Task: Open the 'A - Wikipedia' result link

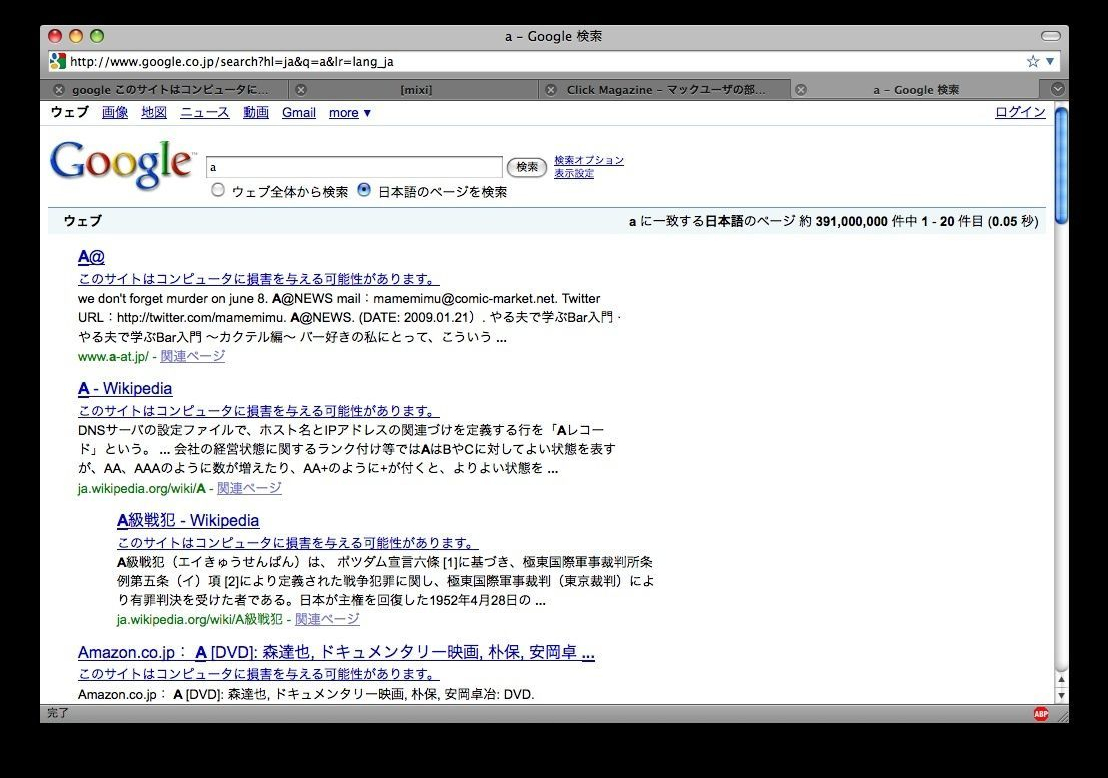Action: (x=125, y=388)
